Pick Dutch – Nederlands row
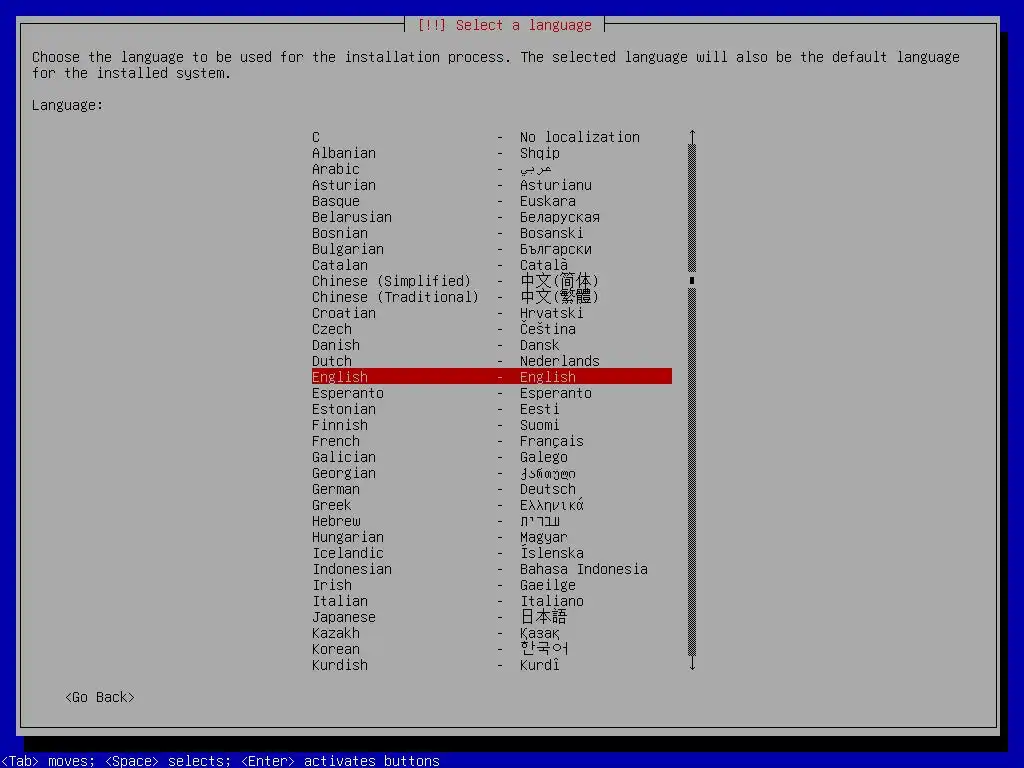Screen dimensions: 1024x768 point(492,361)
